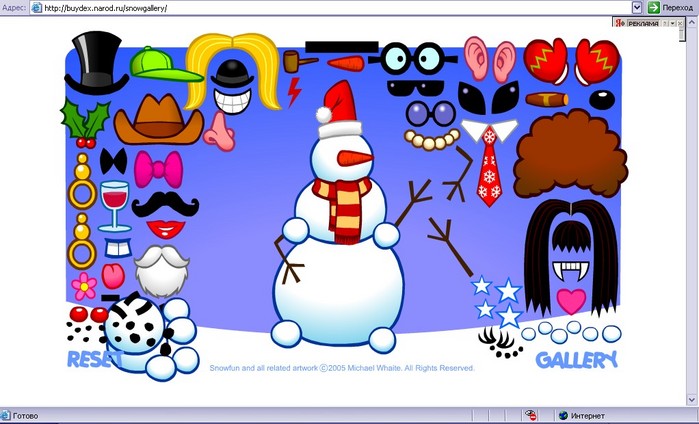Viewport: 699px width, 424px height.
Task: Choose the small black bowler hat
Action: 232,74
